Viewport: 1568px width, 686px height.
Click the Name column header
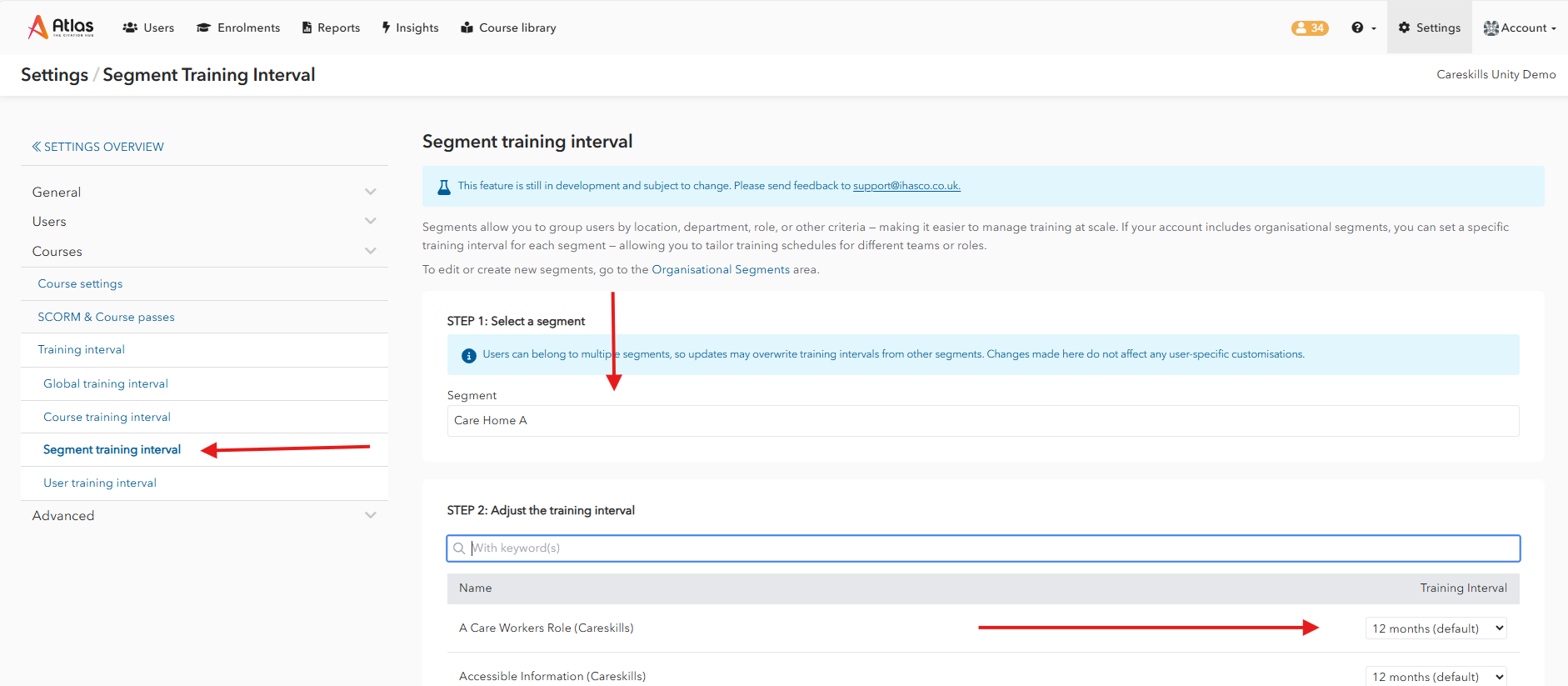point(475,588)
